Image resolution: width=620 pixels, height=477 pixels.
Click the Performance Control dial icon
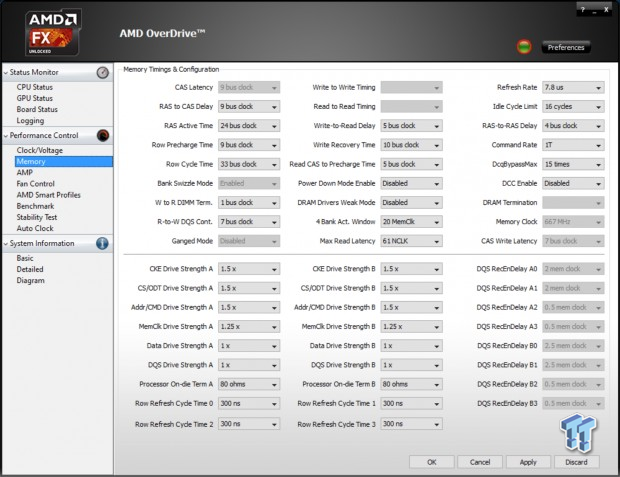pos(102,135)
